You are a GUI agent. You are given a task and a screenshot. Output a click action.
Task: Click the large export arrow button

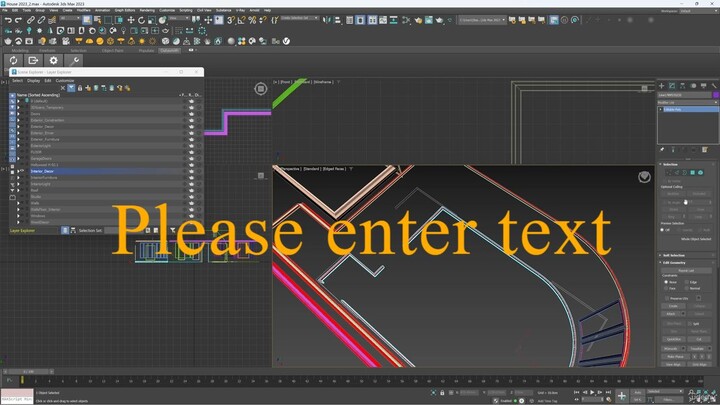click(x=34, y=60)
